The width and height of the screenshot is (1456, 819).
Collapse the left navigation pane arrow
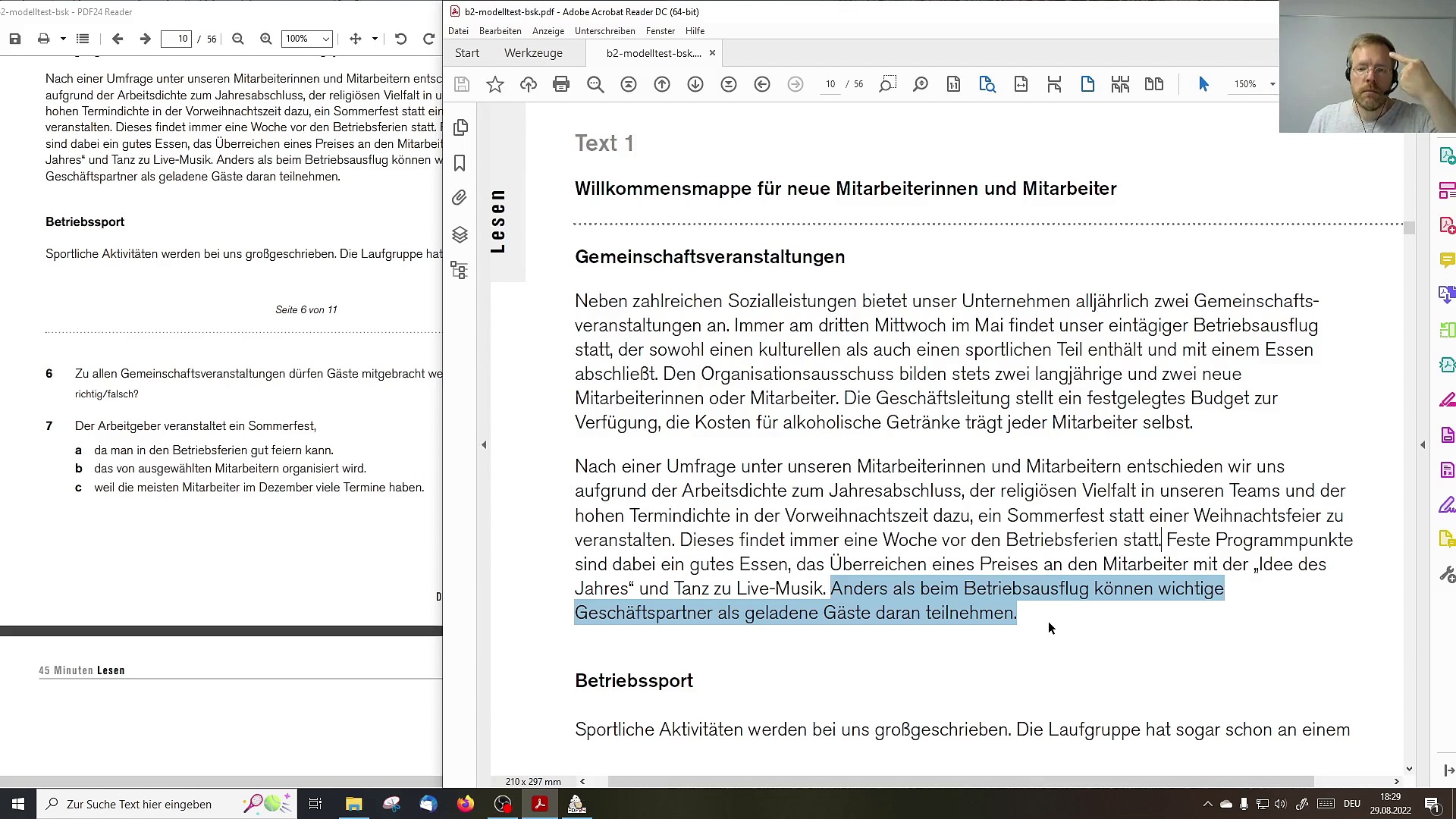pyautogui.click(x=484, y=445)
